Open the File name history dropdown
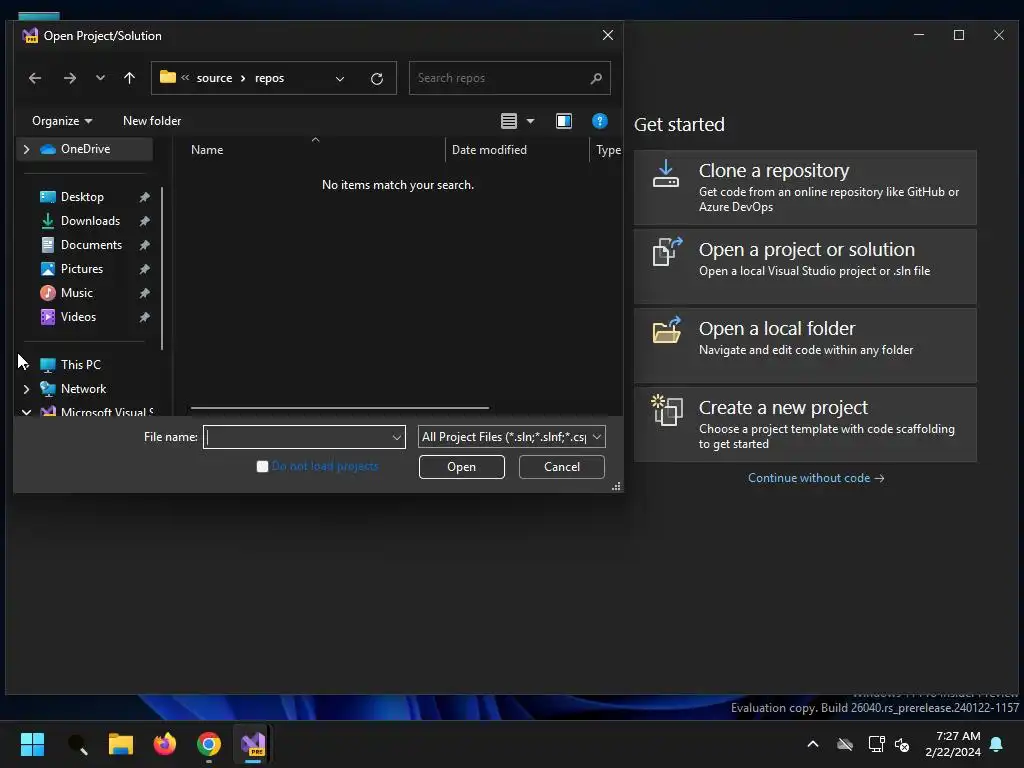 tap(396, 437)
